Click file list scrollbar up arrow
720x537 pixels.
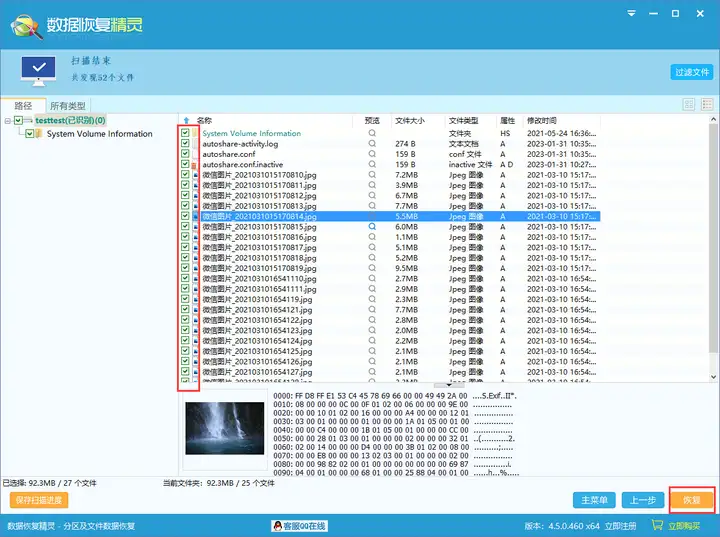tap(714, 119)
